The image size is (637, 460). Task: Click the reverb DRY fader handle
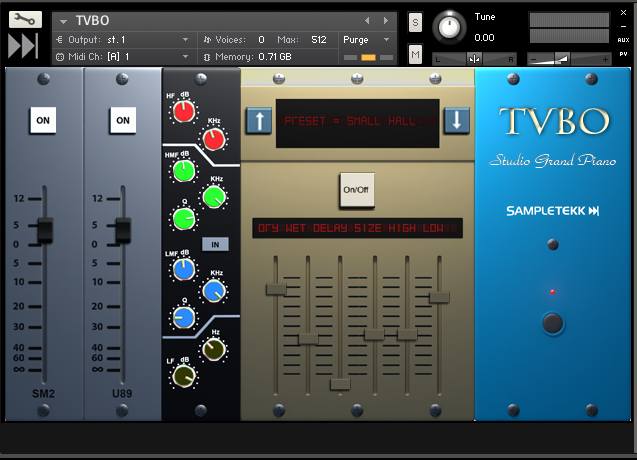coord(276,289)
